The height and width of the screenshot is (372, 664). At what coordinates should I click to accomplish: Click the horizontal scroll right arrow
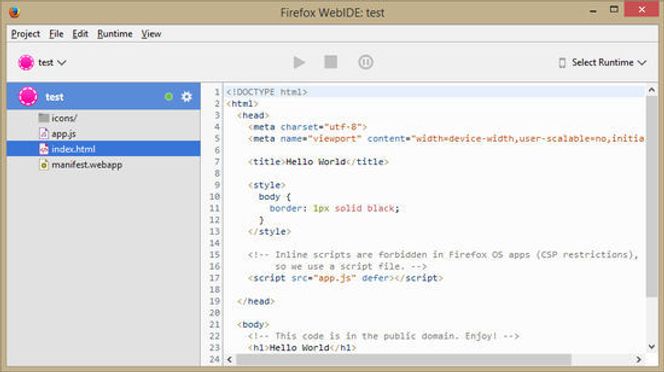click(x=639, y=359)
